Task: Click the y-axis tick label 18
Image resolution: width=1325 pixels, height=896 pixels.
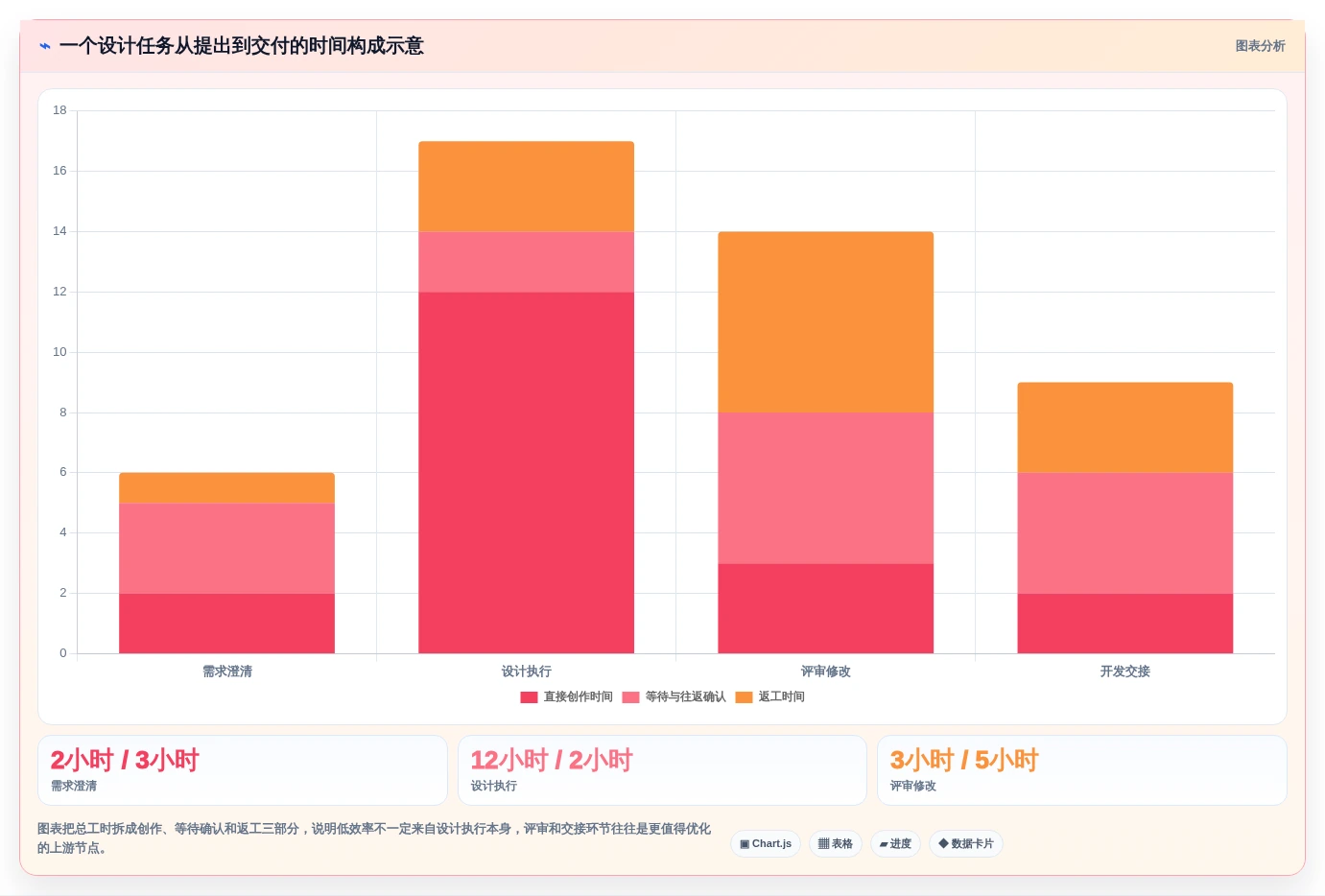Action: (x=59, y=110)
